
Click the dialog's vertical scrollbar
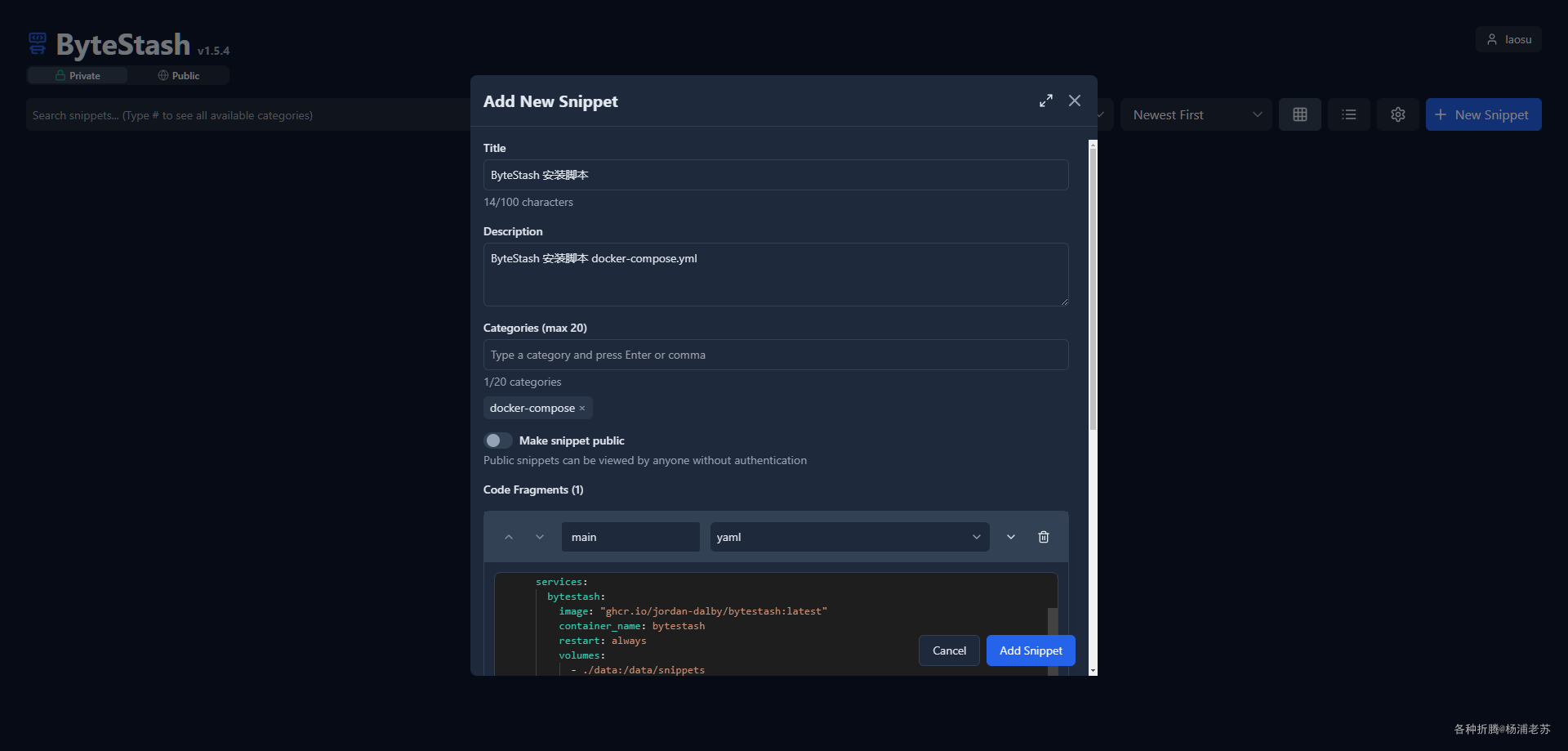coord(1093,286)
